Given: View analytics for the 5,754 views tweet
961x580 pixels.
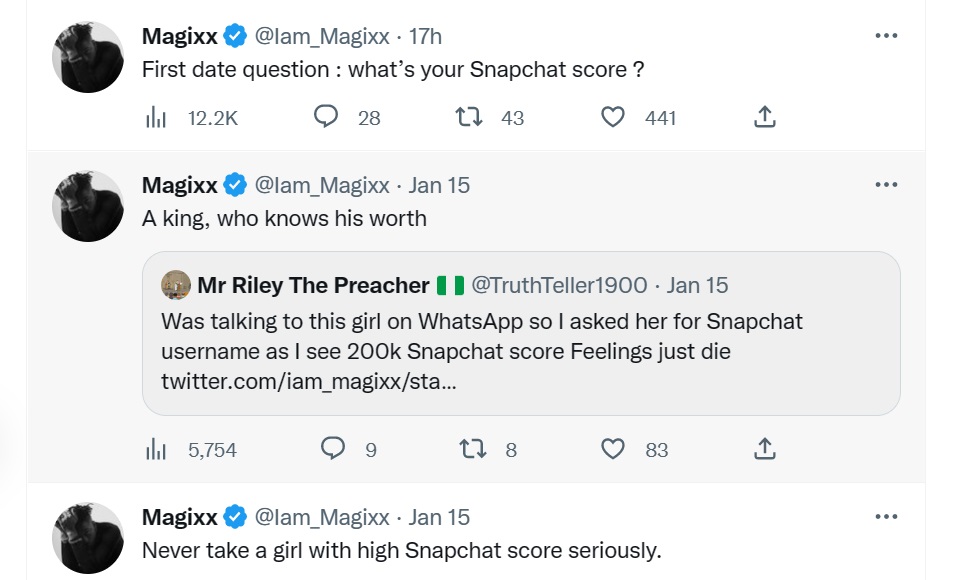Looking at the screenshot, I should pos(156,450).
